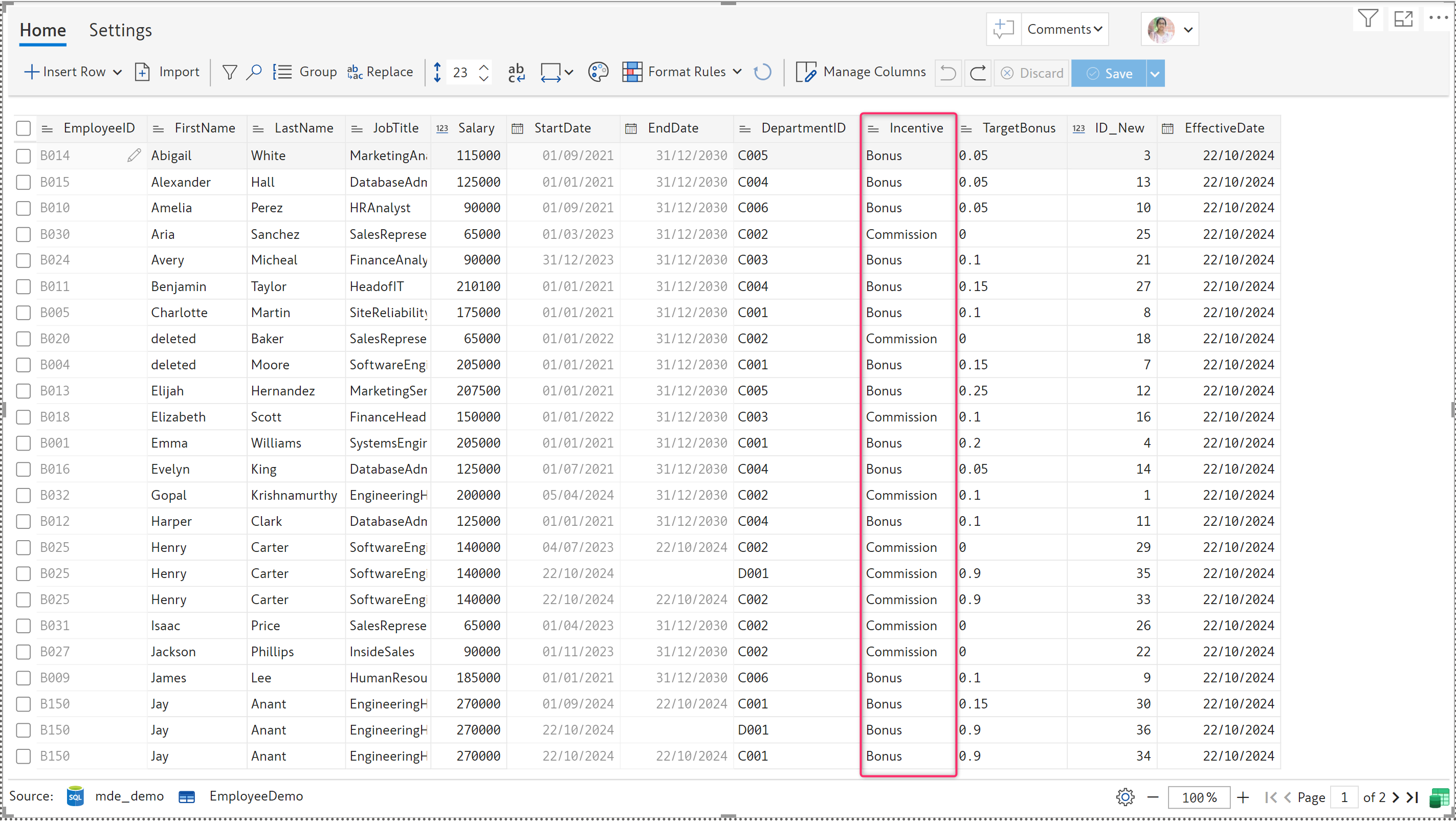Click the redo arrow icon

pyautogui.click(x=978, y=74)
